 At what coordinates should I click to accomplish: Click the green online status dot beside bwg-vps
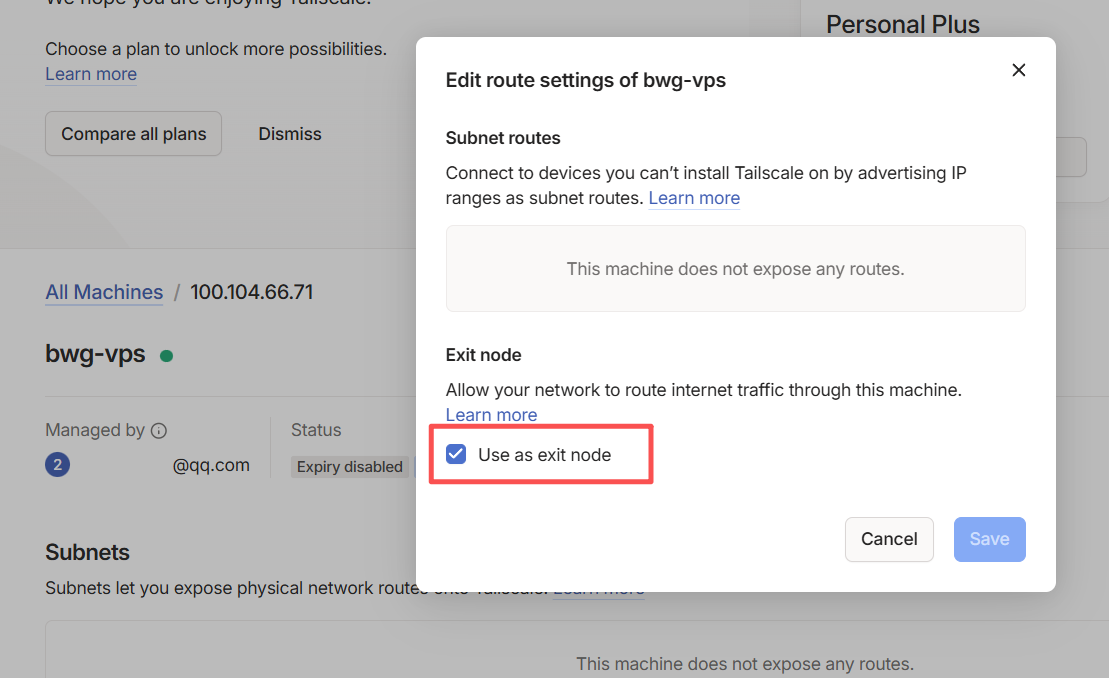coord(166,355)
